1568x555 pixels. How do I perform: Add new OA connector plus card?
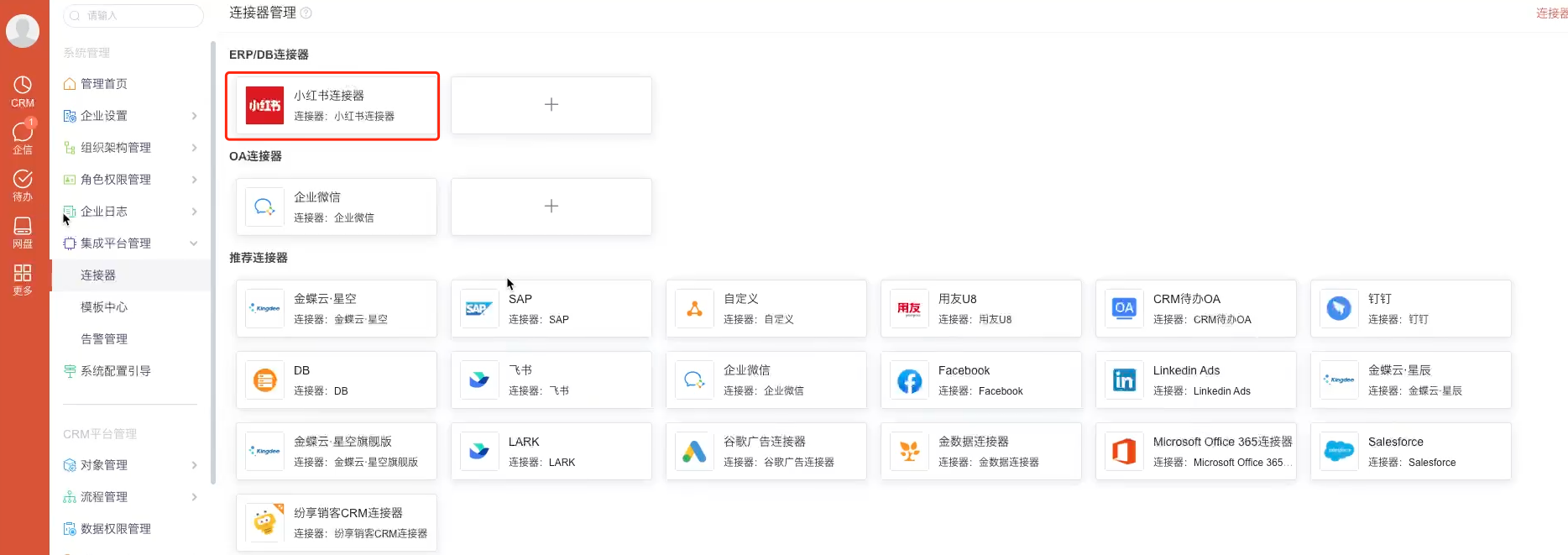(x=551, y=207)
